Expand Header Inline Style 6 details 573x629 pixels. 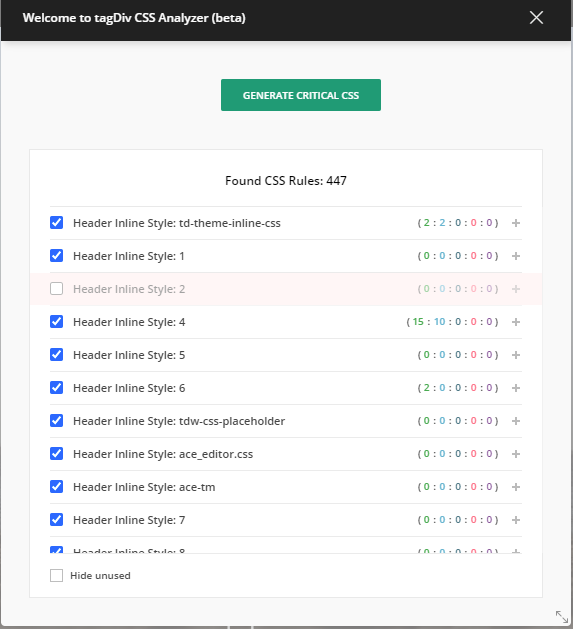pyautogui.click(x=516, y=388)
